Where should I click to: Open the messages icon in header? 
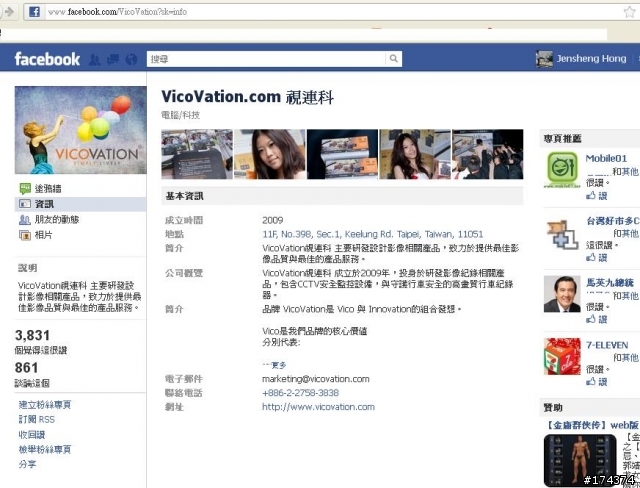click(113, 60)
